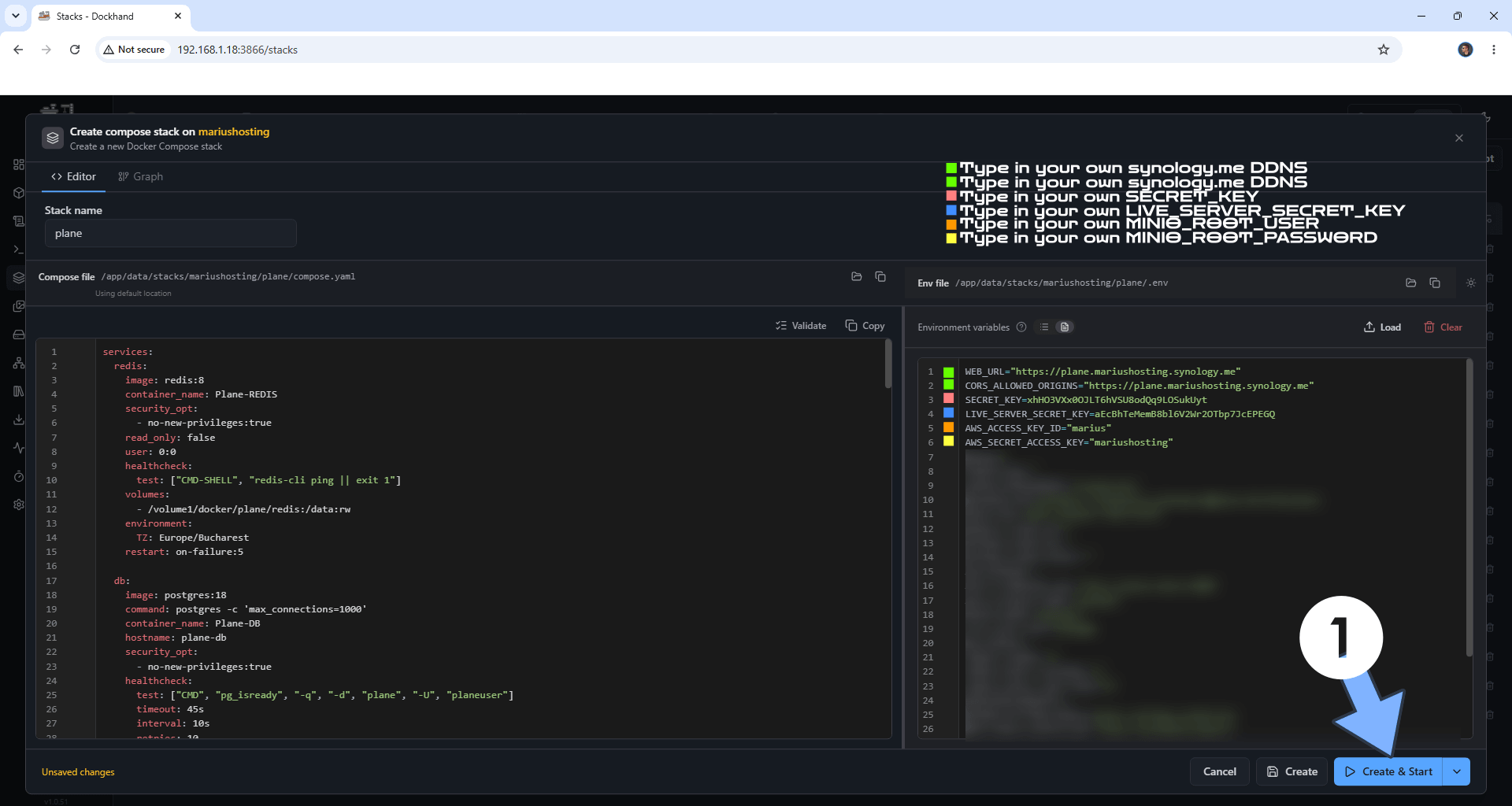Select the Stacks icon in the sidebar
The image size is (1512, 806).
point(19,278)
